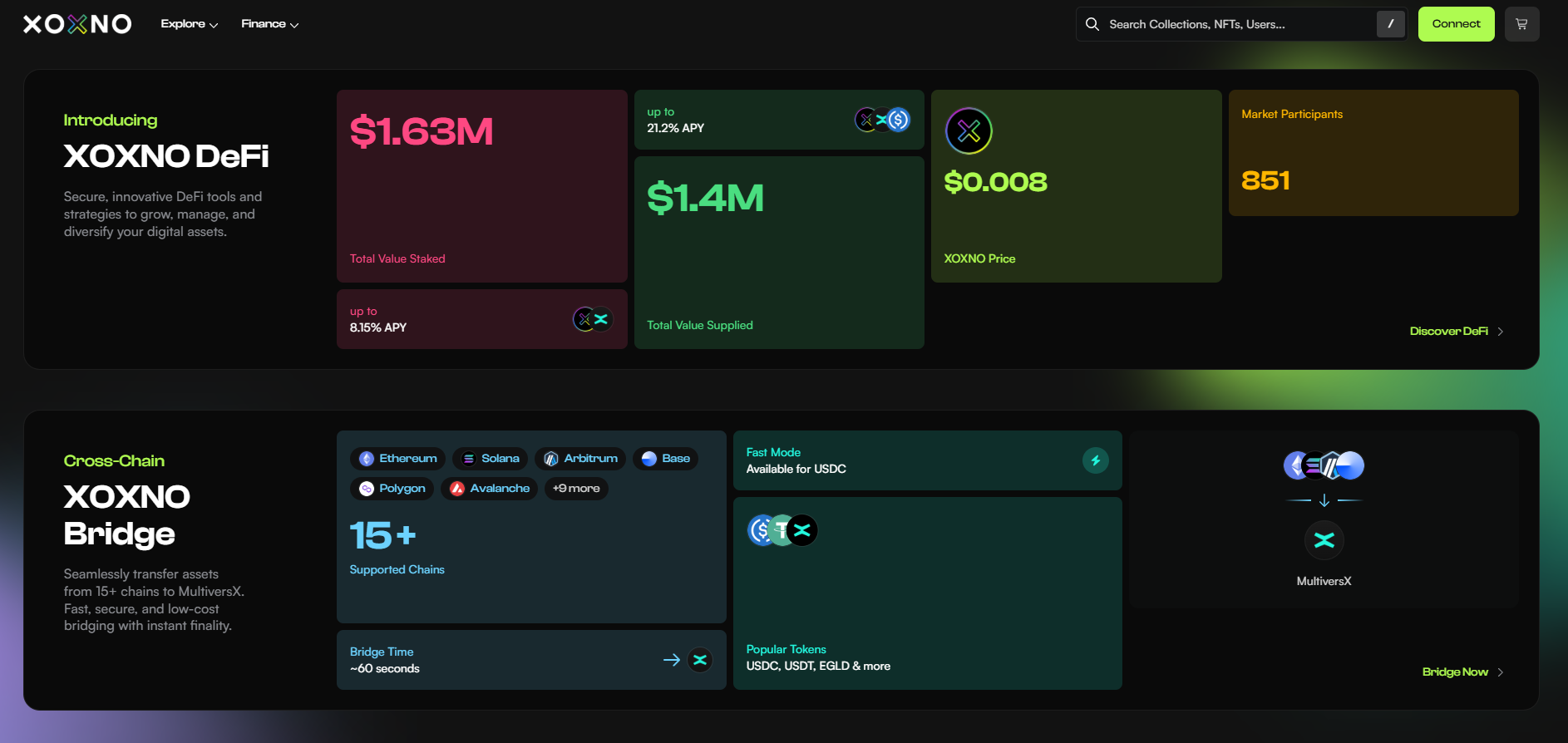1568x743 pixels.
Task: Click the Bridge Time arrow icon
Action: [672, 660]
